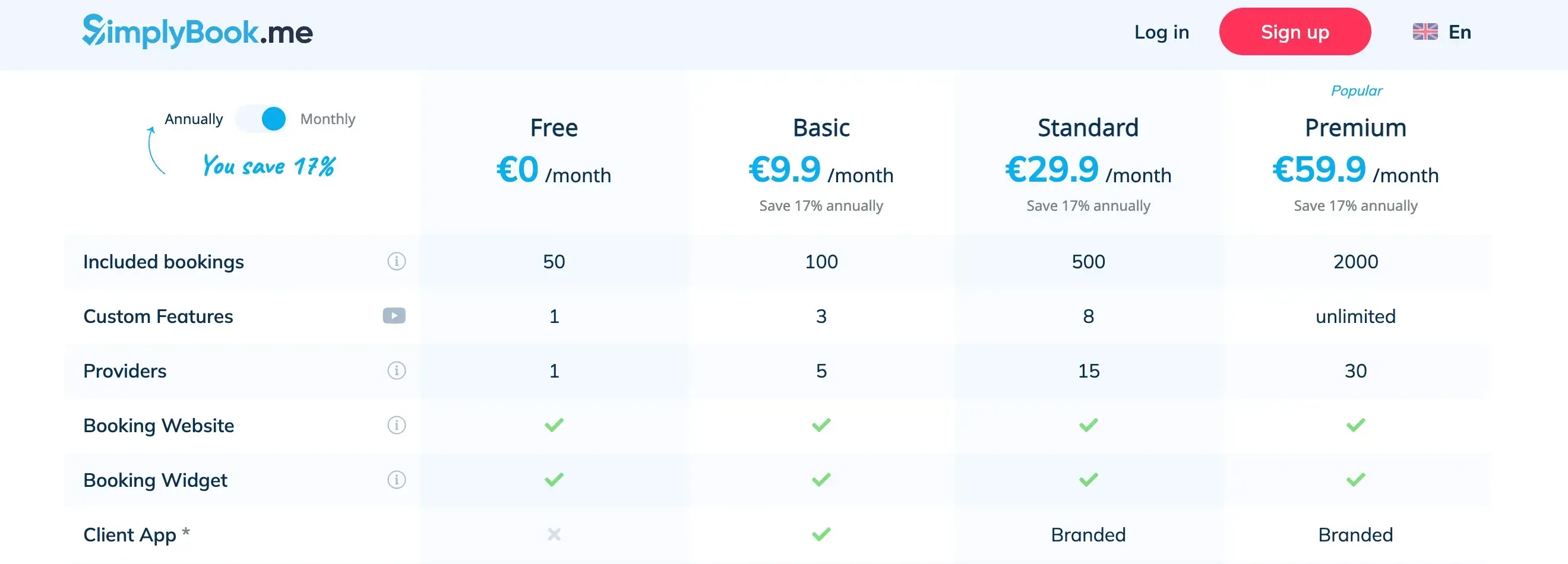
Task: Click Standard plan's Booking Website checkmark
Action: pos(1088,425)
